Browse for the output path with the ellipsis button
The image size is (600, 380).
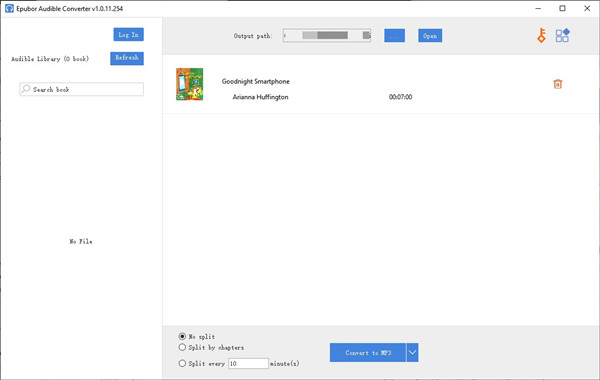pos(395,36)
